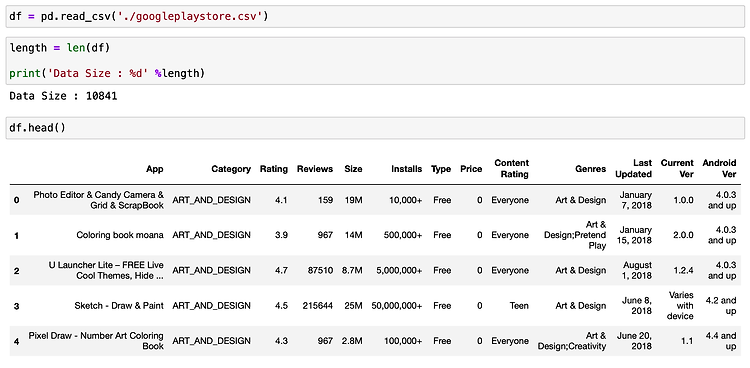
Task: Click row index 0 of the dataframe
Action: [x=17, y=200]
